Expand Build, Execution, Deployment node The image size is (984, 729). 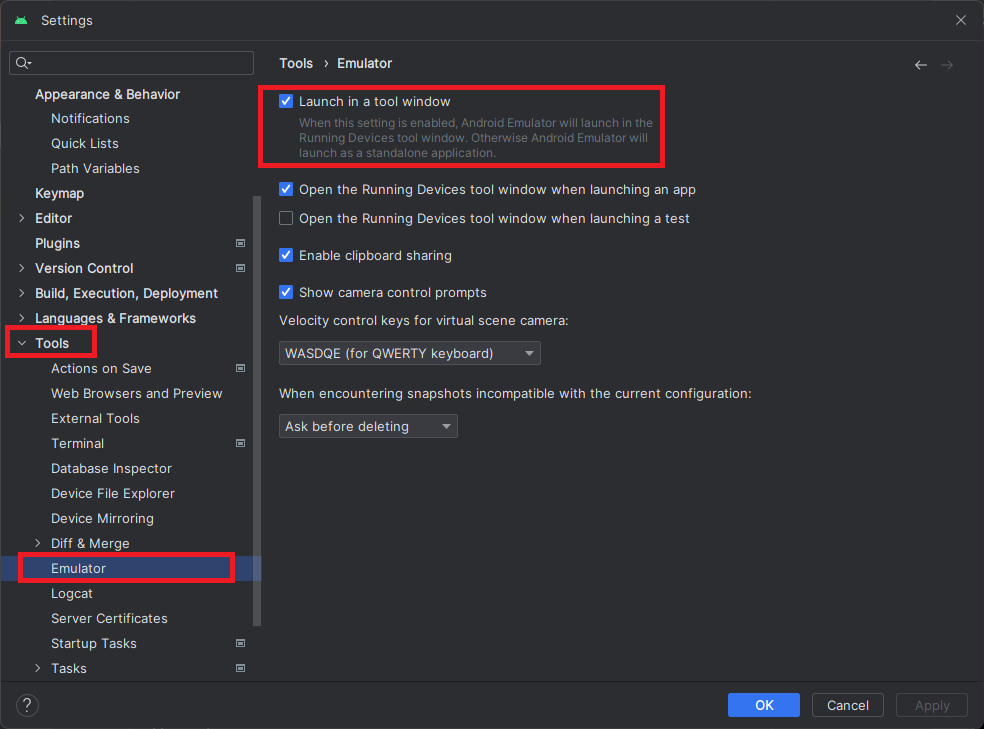(22, 293)
